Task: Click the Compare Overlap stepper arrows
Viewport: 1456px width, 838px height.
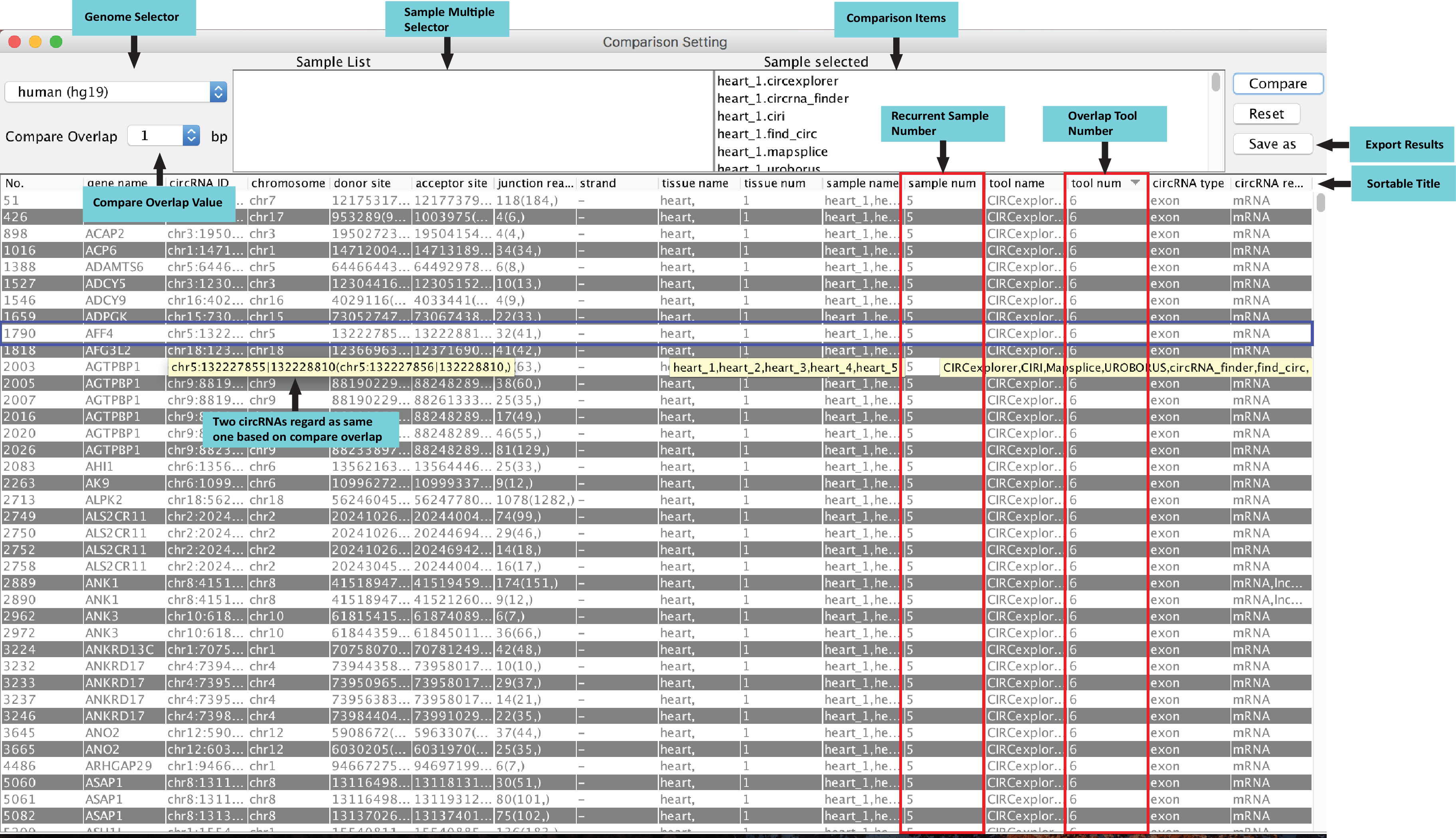Action: [191, 136]
